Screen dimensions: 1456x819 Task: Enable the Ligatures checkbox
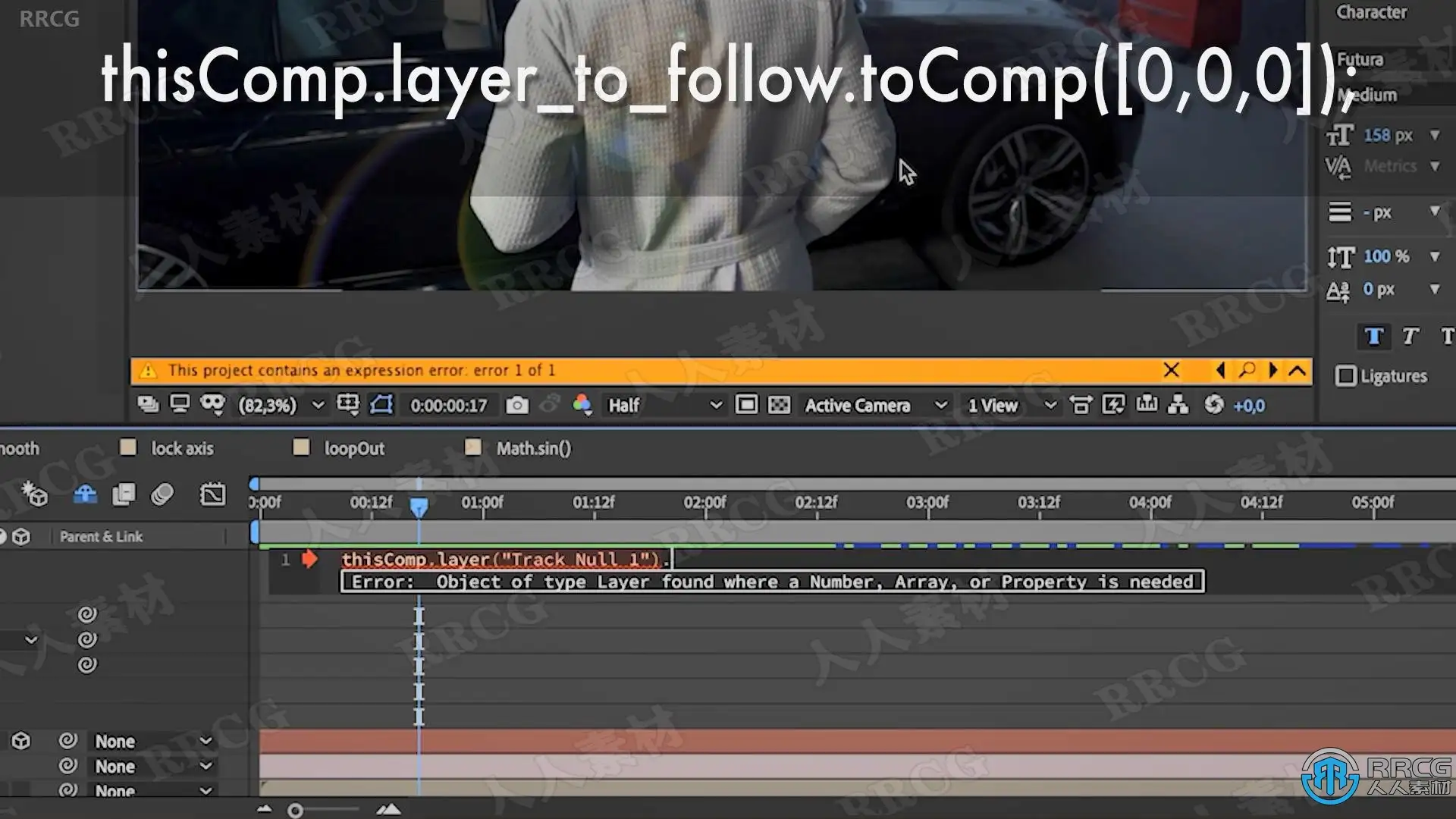click(1346, 376)
